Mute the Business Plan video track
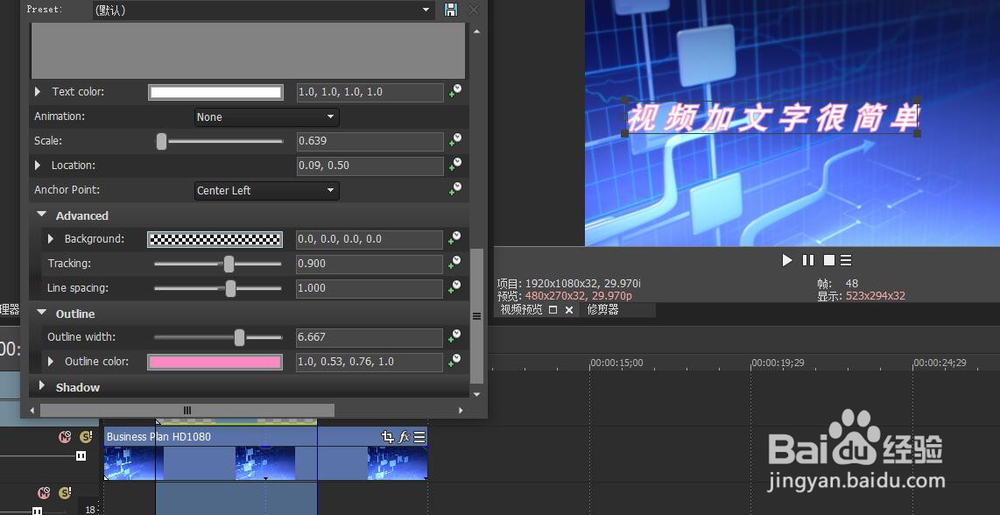Screen dimensions: 1000x515 (64, 437)
